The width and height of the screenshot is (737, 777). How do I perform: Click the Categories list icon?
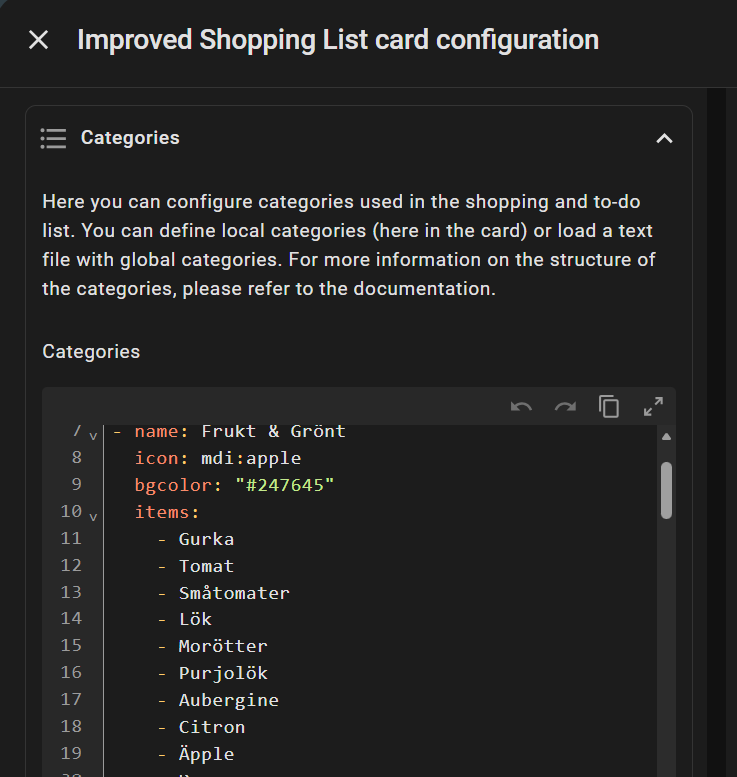pos(53,138)
